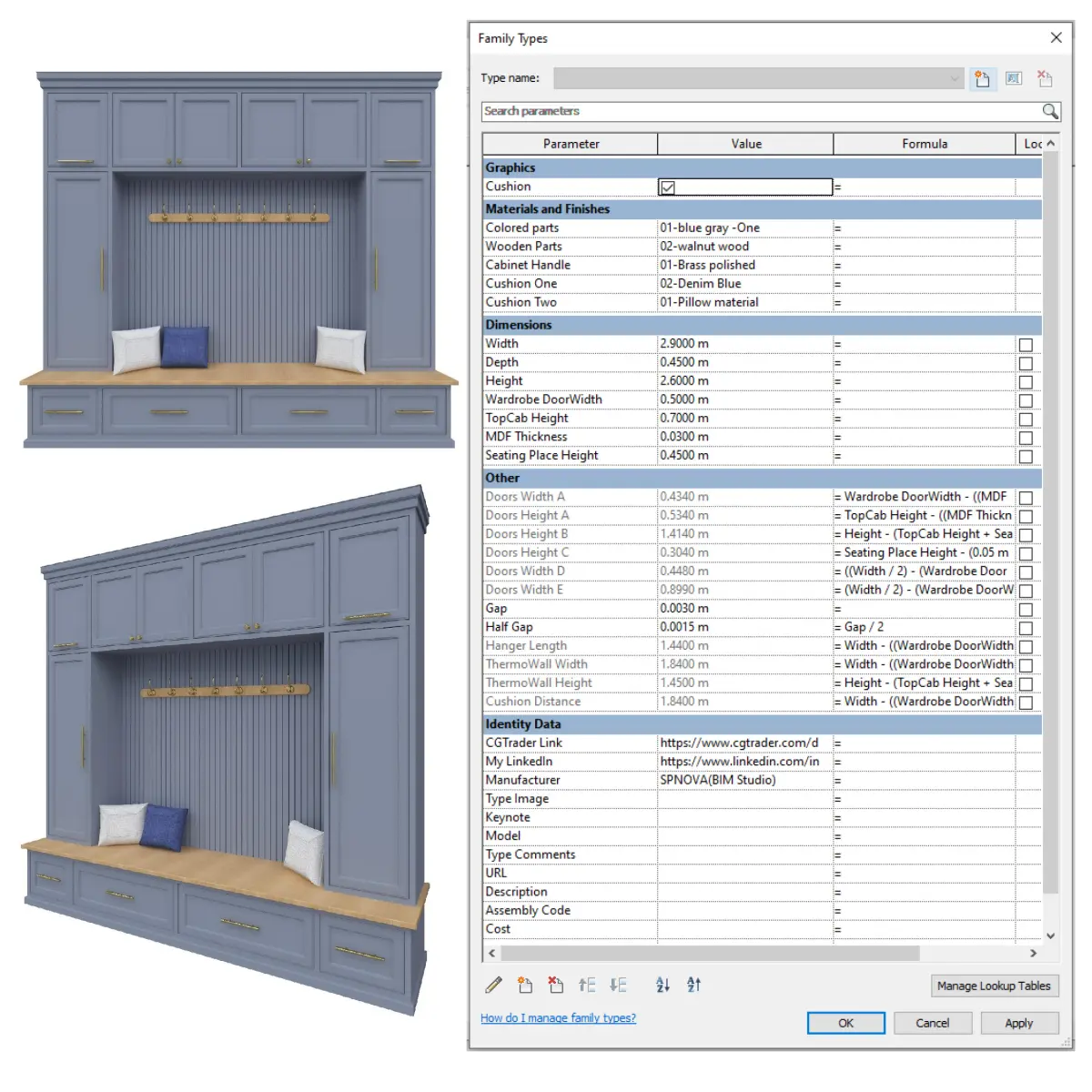Sort parameters ascending icon
This screenshot has height=1092, width=1092.
tap(662, 985)
